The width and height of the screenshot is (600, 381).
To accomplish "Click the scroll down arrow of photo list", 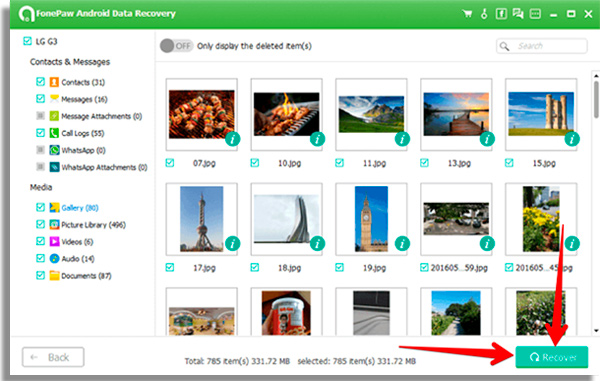I will [596, 331].
